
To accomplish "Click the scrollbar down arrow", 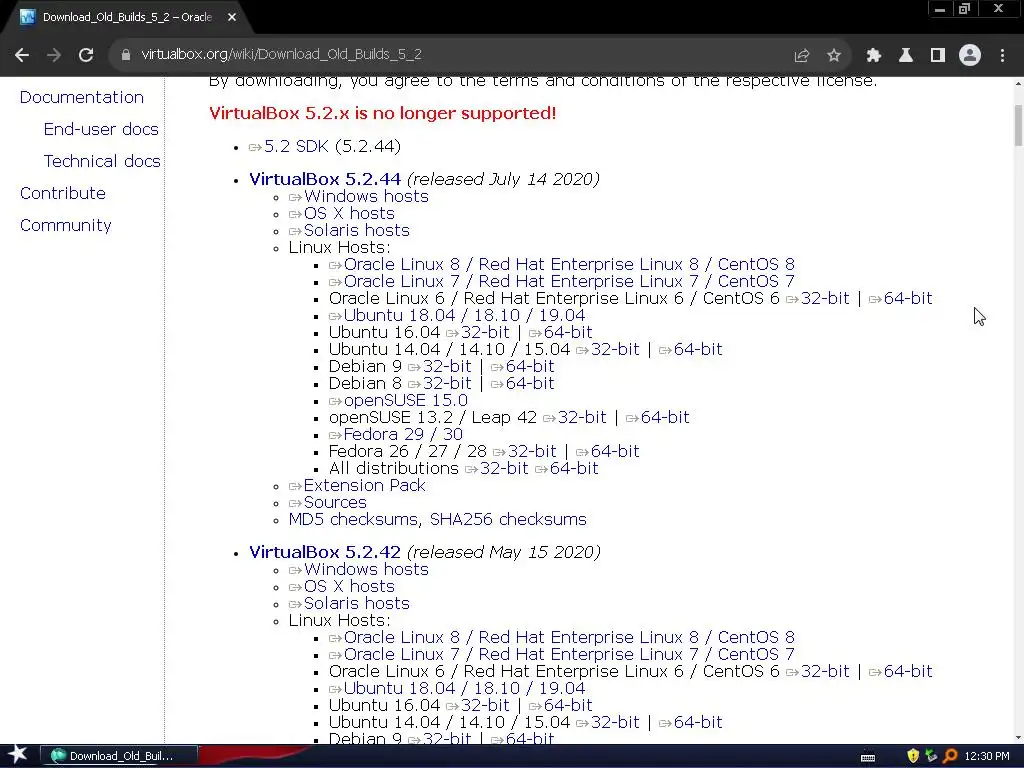I will tap(1018, 738).
